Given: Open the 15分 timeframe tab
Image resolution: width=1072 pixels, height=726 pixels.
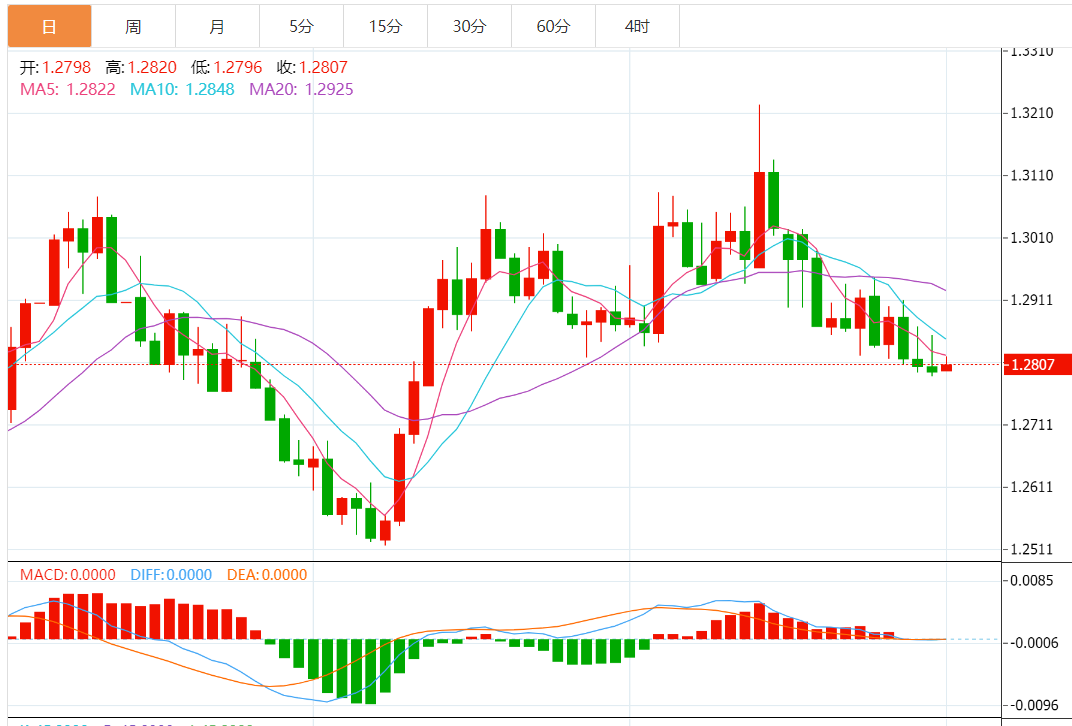Looking at the screenshot, I should [386, 27].
